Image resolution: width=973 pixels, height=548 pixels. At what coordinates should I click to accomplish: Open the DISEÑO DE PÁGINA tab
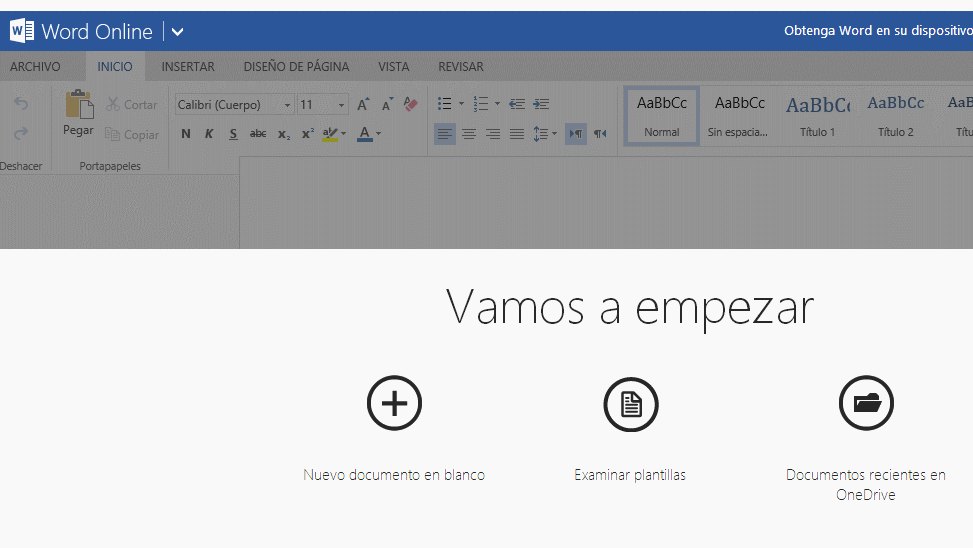(x=296, y=67)
